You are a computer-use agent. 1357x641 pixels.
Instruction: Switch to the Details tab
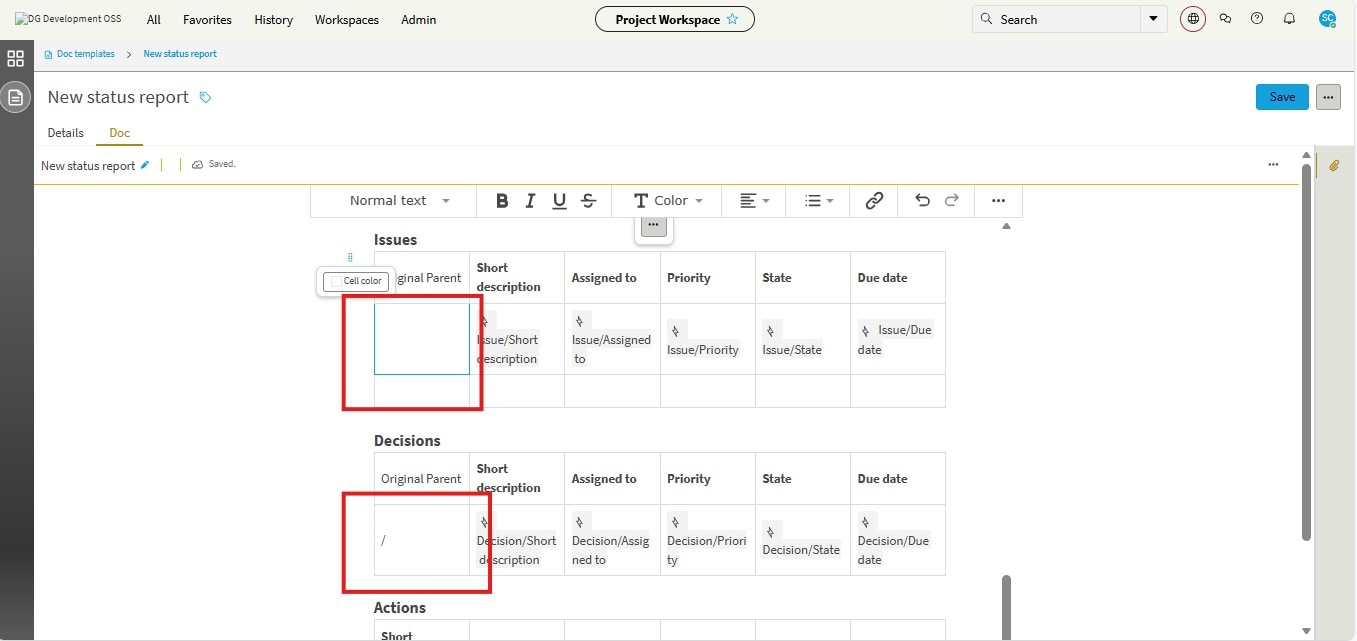[66, 133]
